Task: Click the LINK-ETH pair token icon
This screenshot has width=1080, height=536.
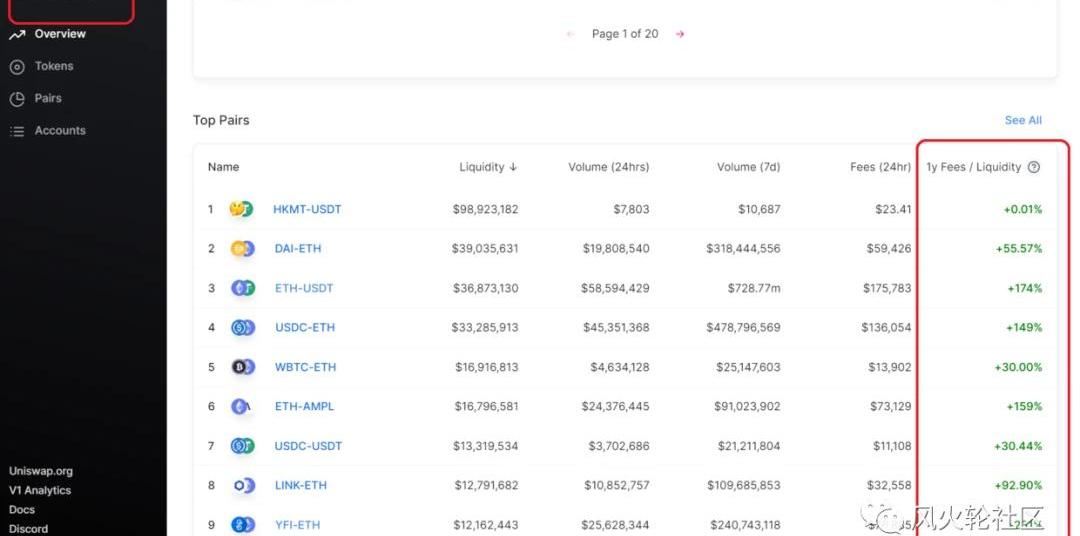Action: tap(242, 486)
